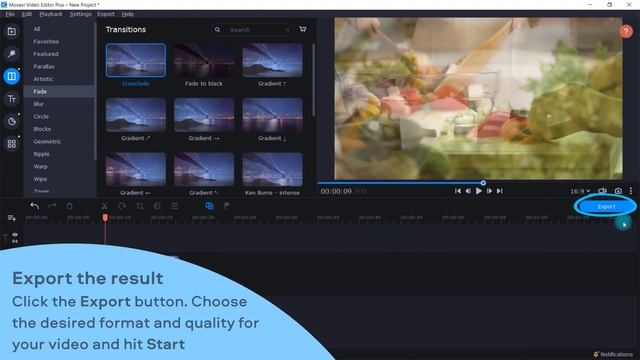
Task: Click the Delete trash icon on toolbar
Action: point(69,206)
